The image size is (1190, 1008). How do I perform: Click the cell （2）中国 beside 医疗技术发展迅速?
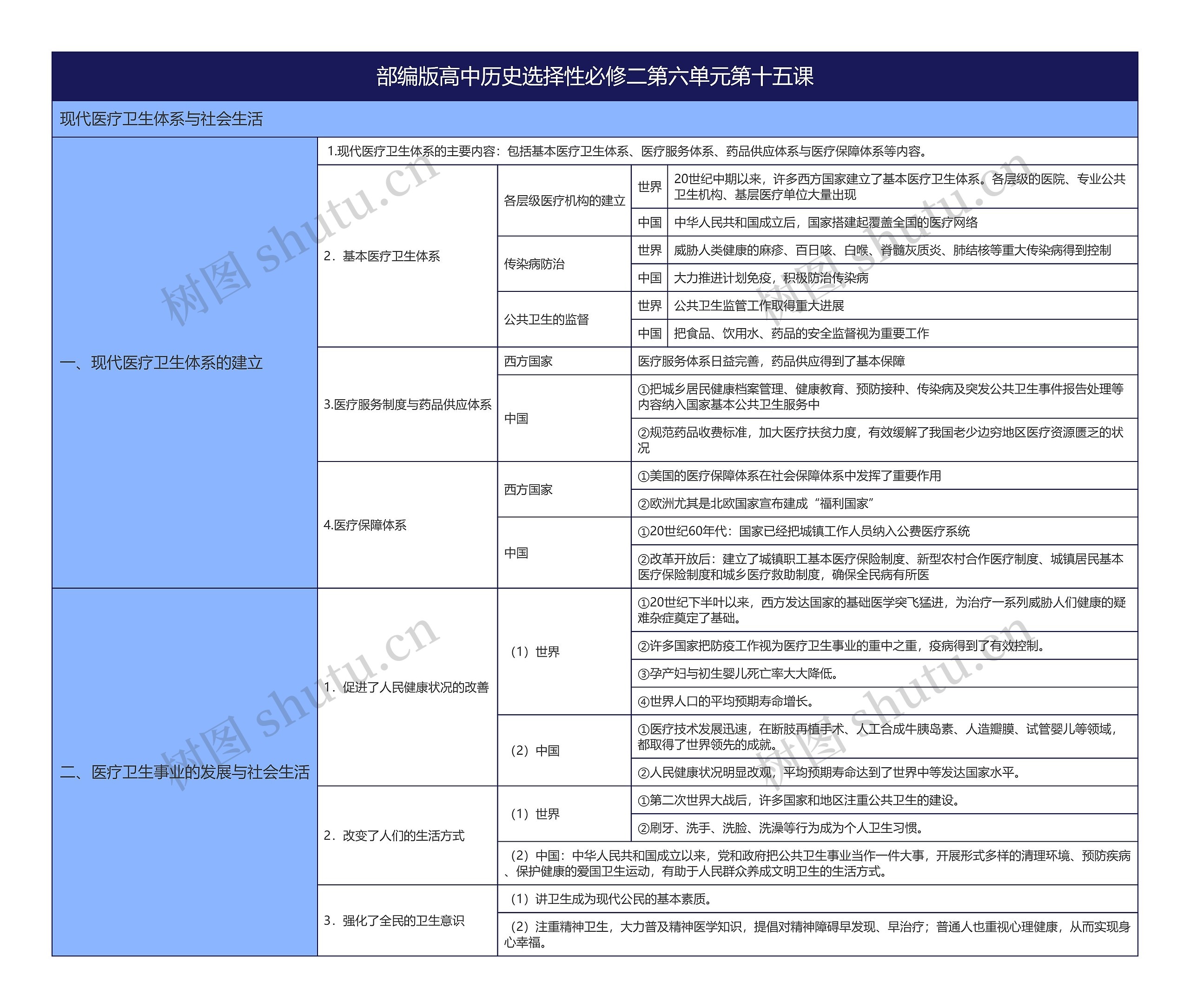point(564,751)
